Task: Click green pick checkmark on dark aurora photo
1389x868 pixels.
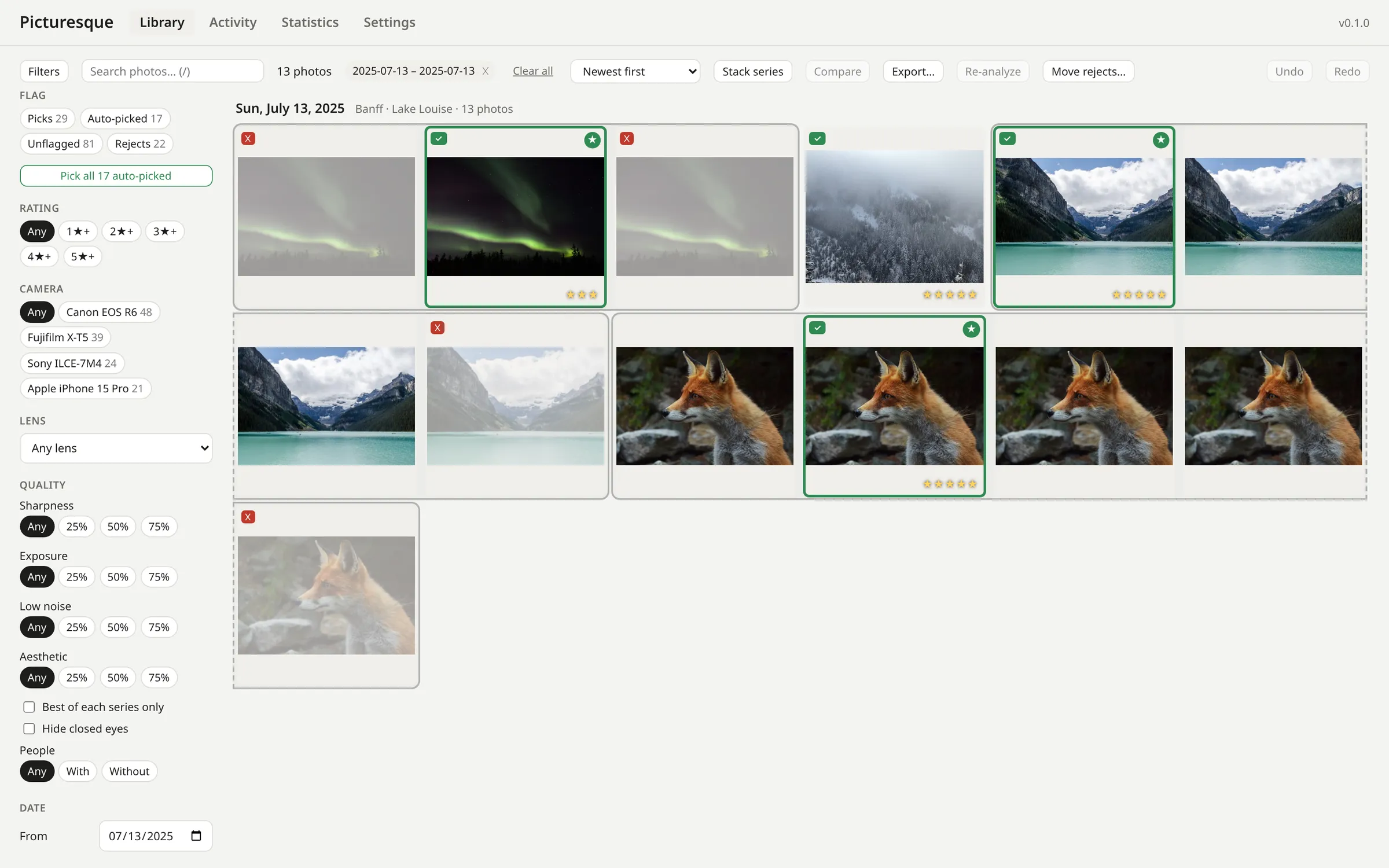Action: point(439,138)
